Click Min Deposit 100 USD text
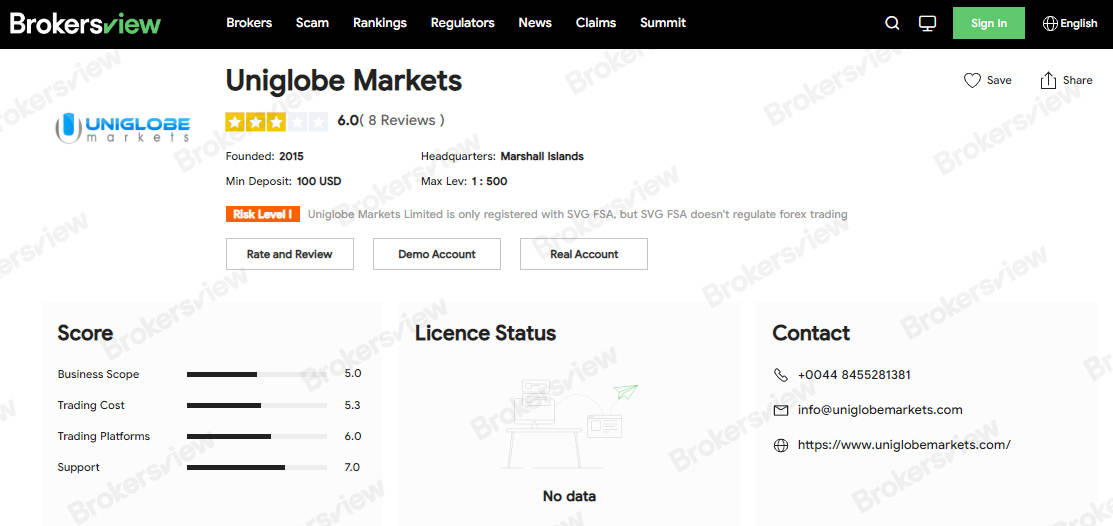 pos(283,181)
